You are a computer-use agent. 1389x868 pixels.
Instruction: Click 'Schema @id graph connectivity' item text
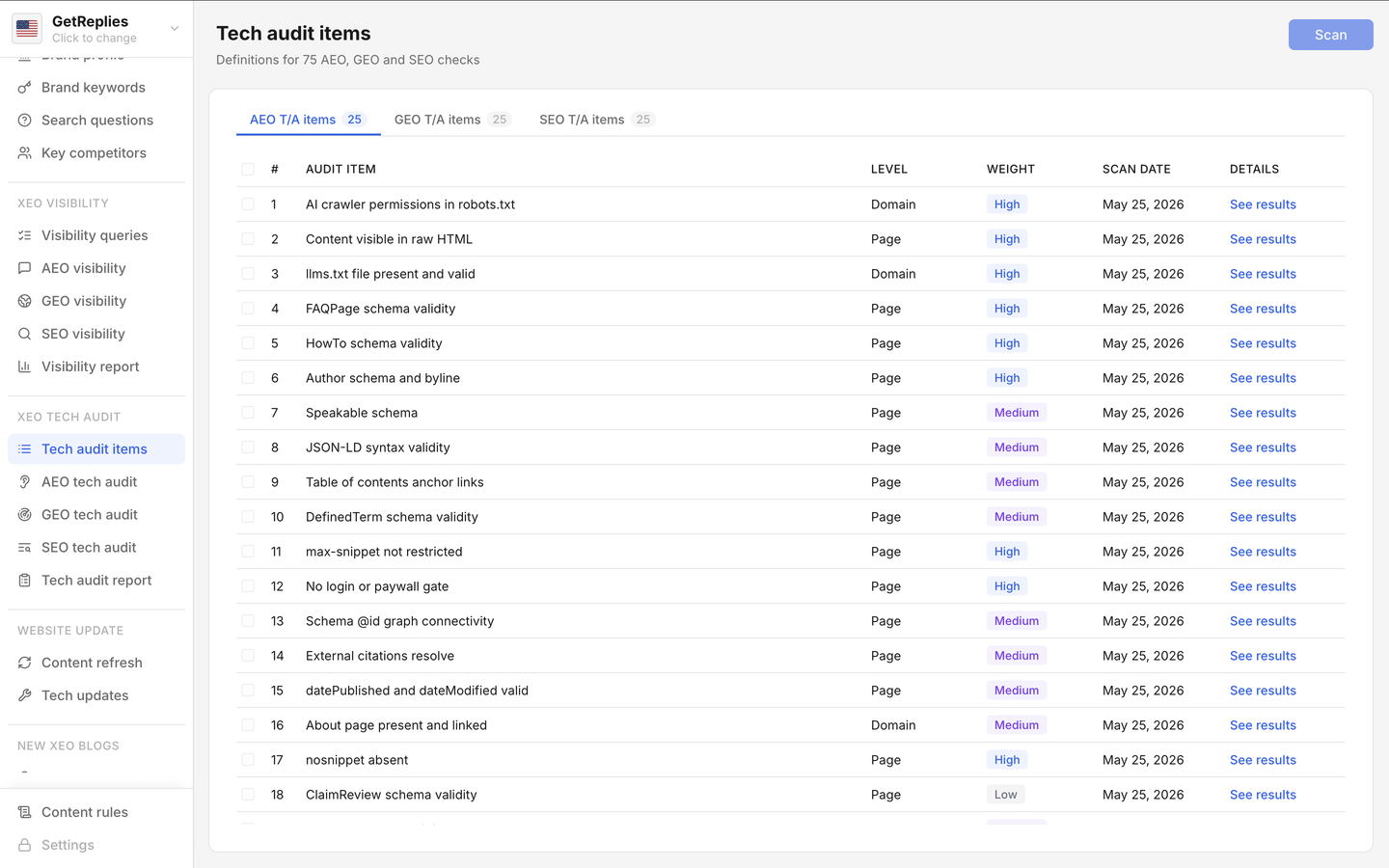399,621
